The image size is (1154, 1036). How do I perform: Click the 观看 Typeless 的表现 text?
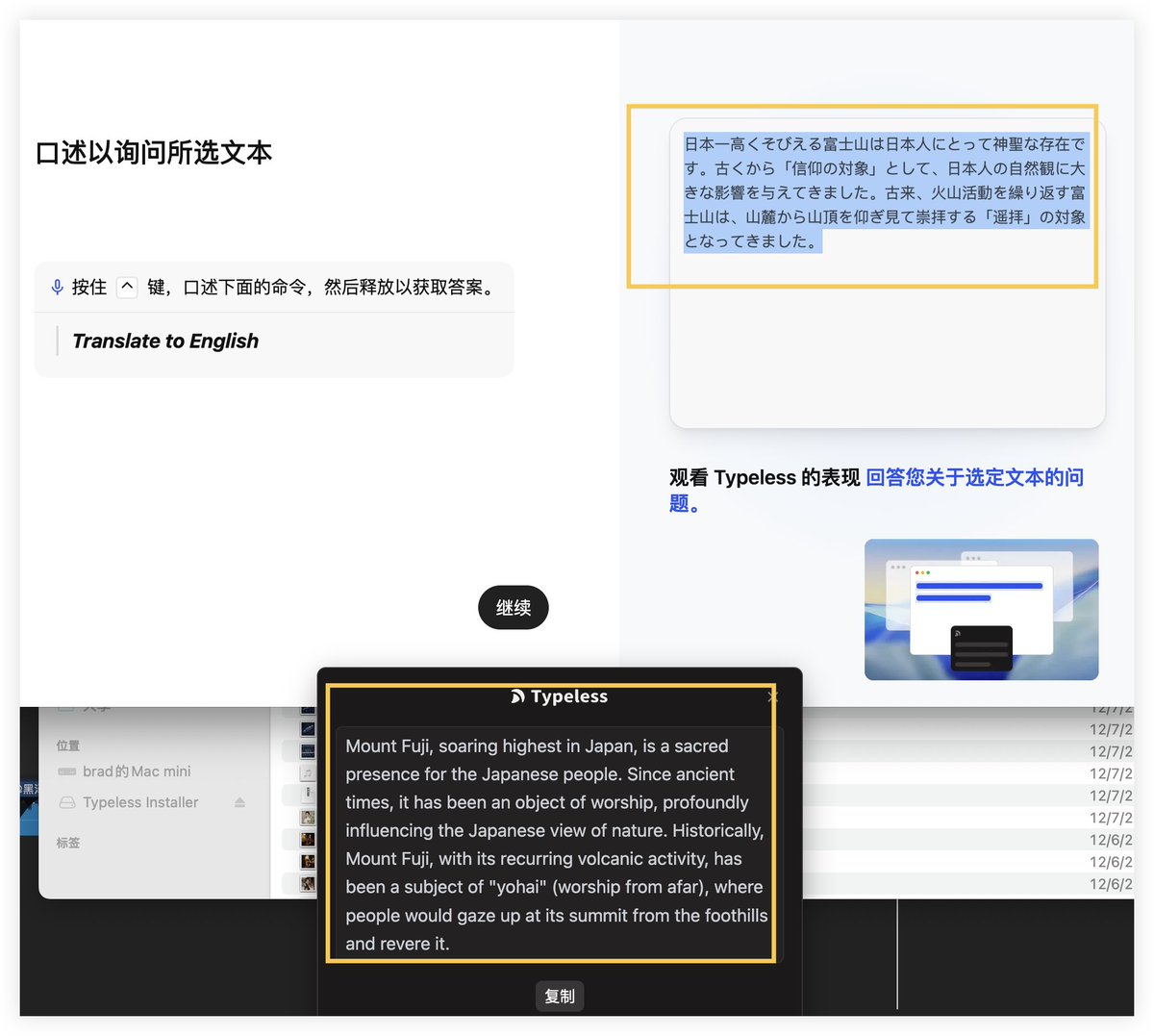[x=765, y=477]
